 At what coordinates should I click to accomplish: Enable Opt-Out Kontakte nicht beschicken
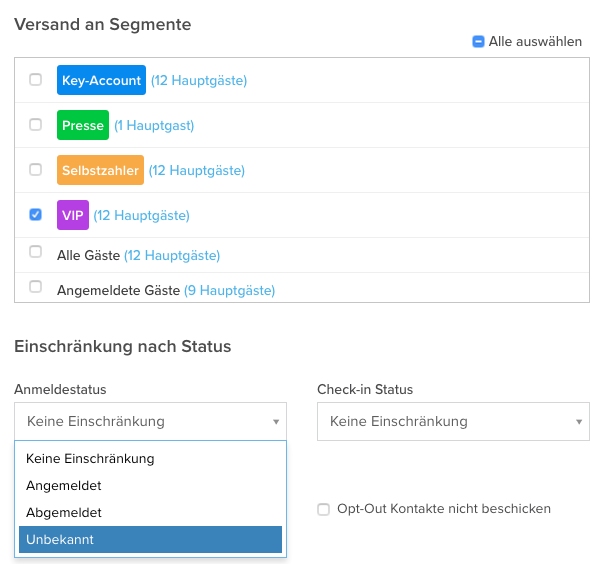point(323,509)
